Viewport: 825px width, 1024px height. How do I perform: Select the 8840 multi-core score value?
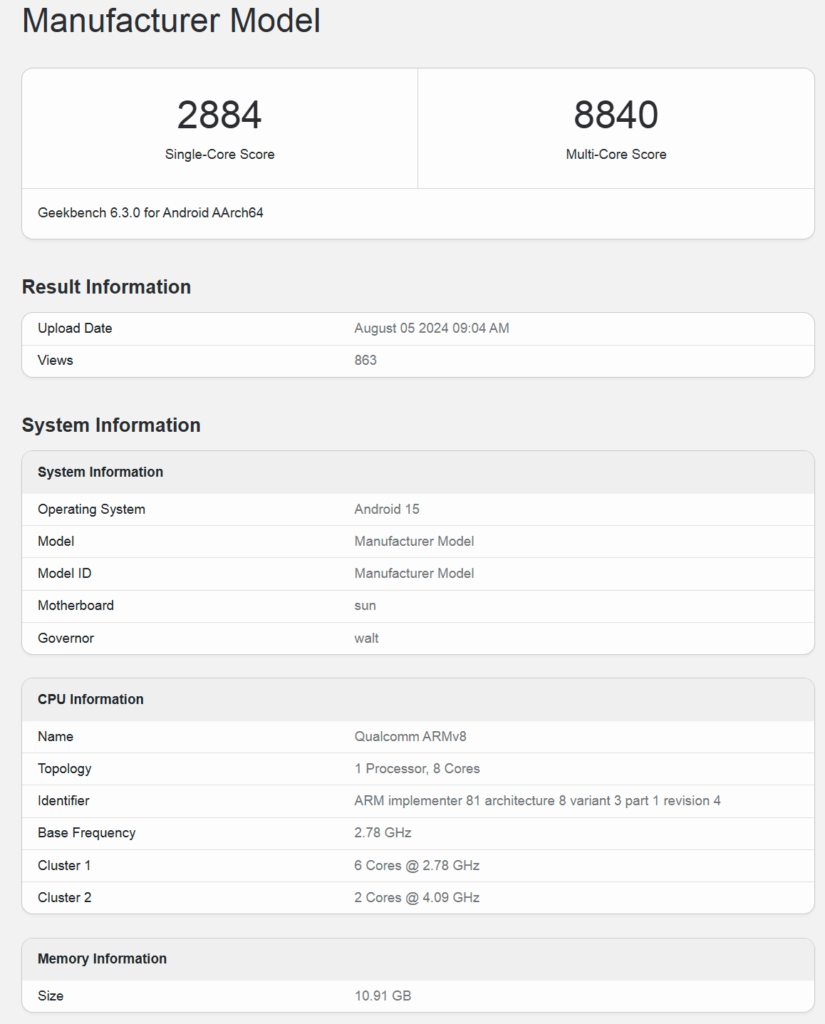coord(616,115)
